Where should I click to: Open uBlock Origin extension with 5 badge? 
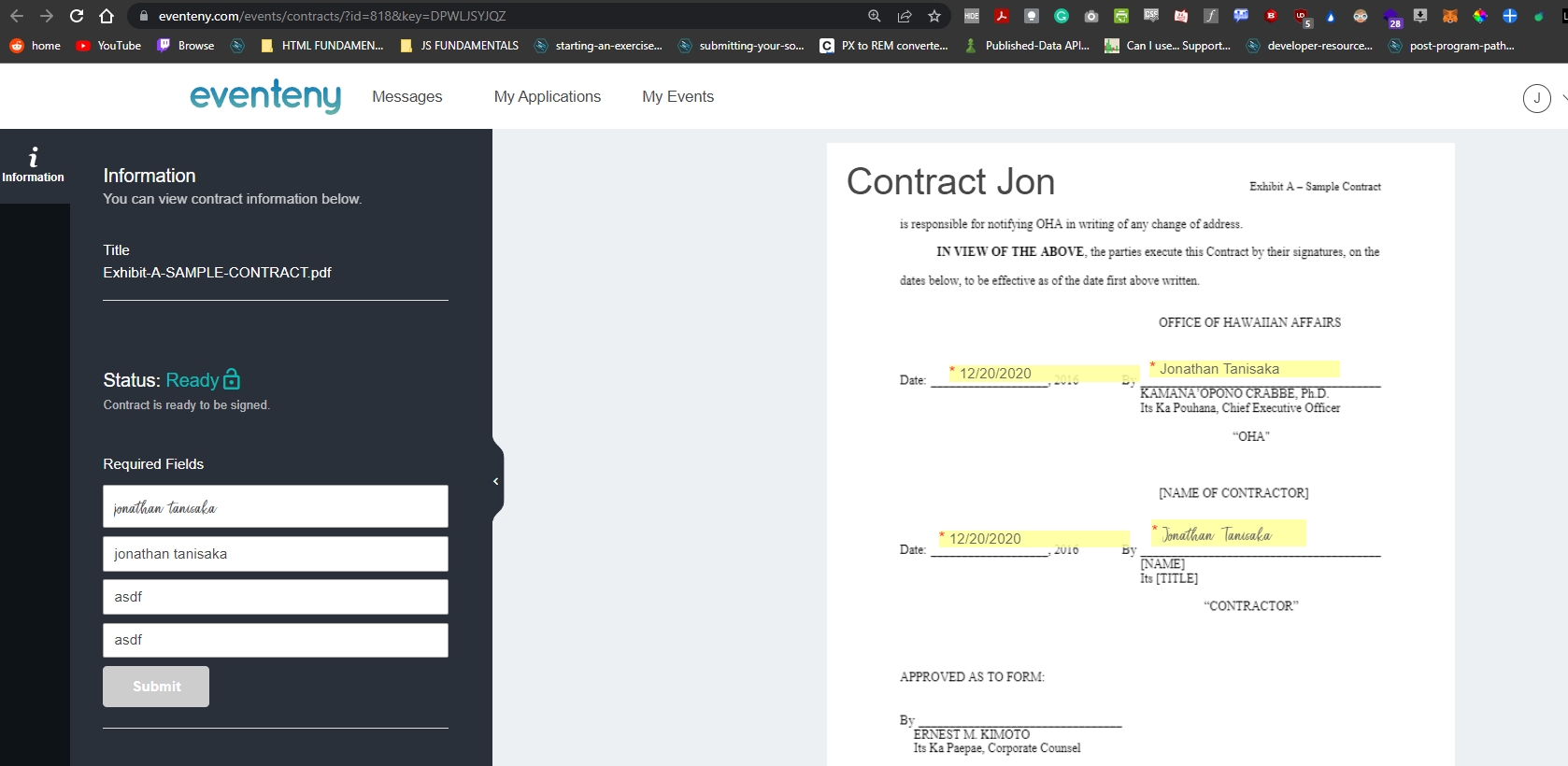[1301, 17]
